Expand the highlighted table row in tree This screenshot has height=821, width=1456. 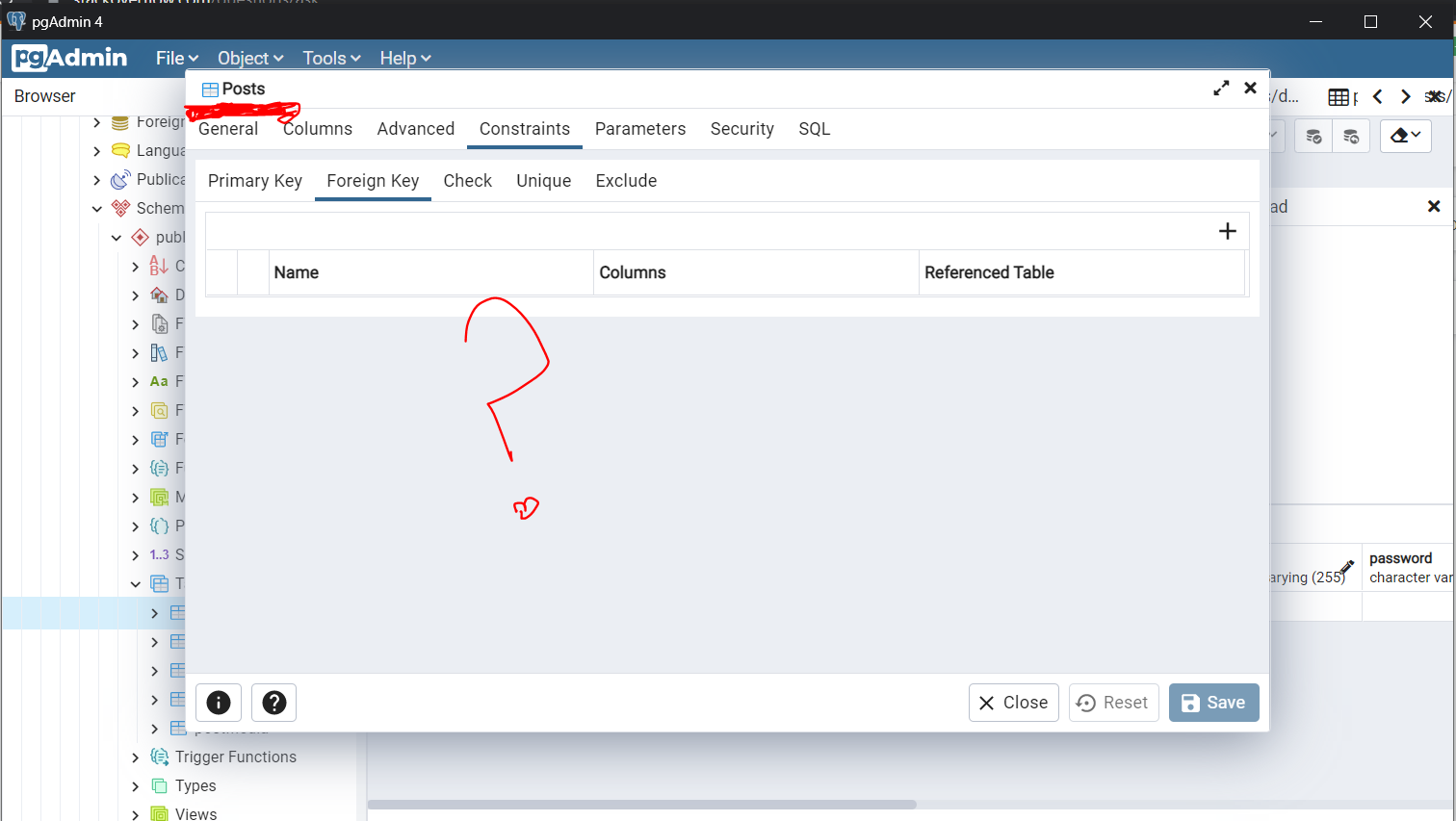pyautogui.click(x=155, y=613)
